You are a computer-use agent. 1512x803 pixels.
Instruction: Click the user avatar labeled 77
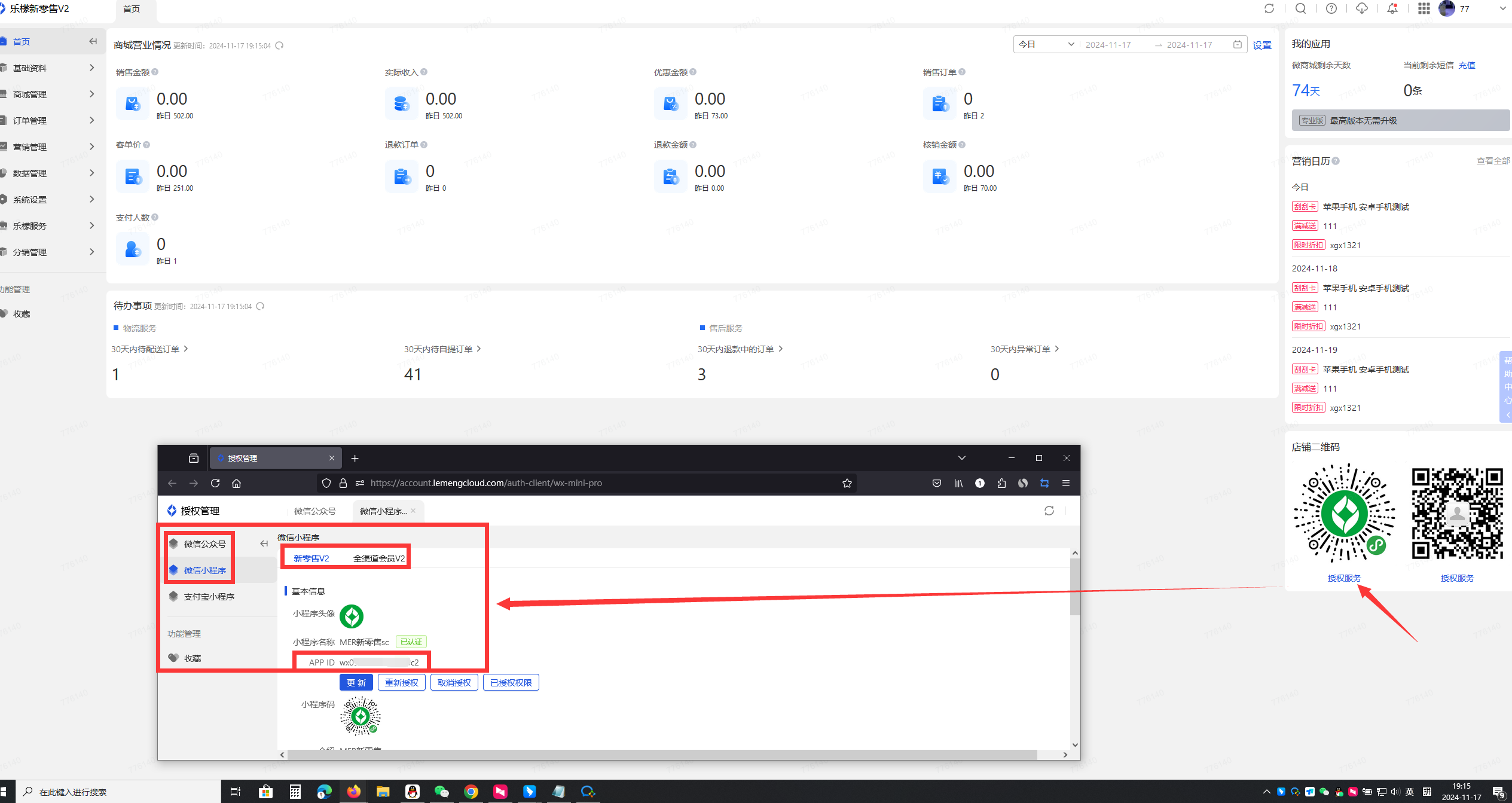pos(1447,8)
